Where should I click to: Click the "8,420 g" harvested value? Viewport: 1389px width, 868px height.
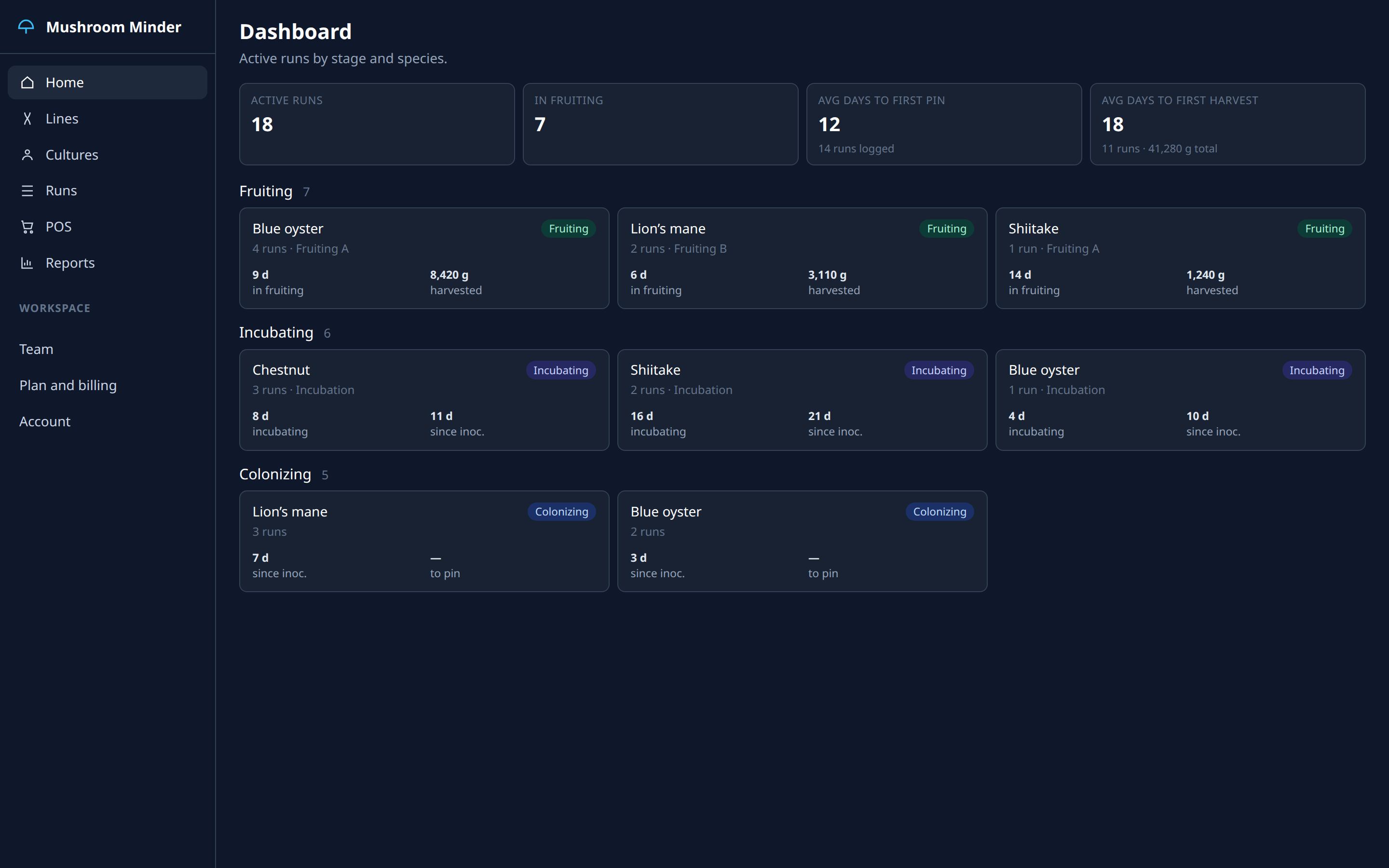pyautogui.click(x=449, y=275)
